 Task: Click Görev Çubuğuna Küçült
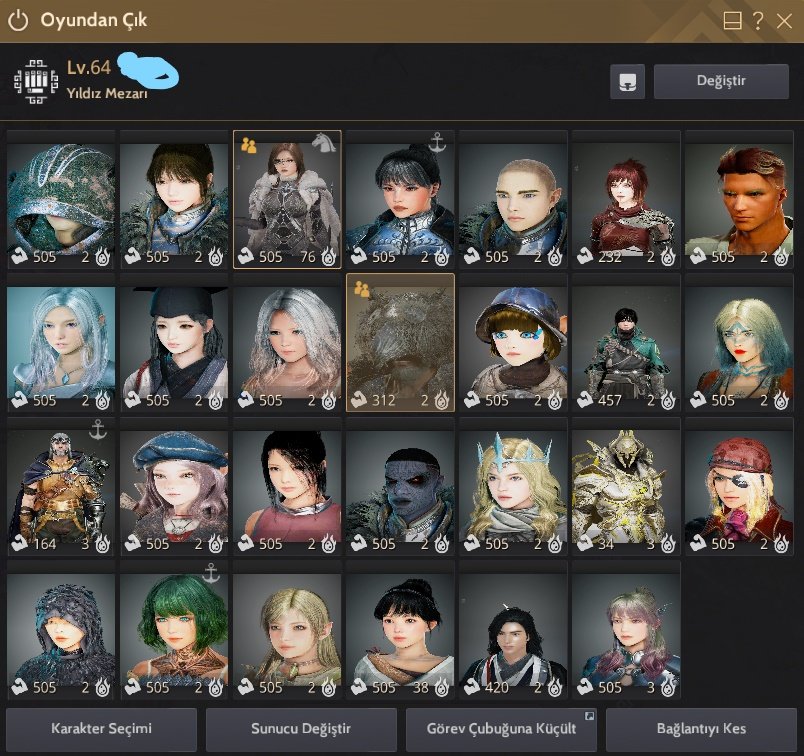[x=501, y=729]
